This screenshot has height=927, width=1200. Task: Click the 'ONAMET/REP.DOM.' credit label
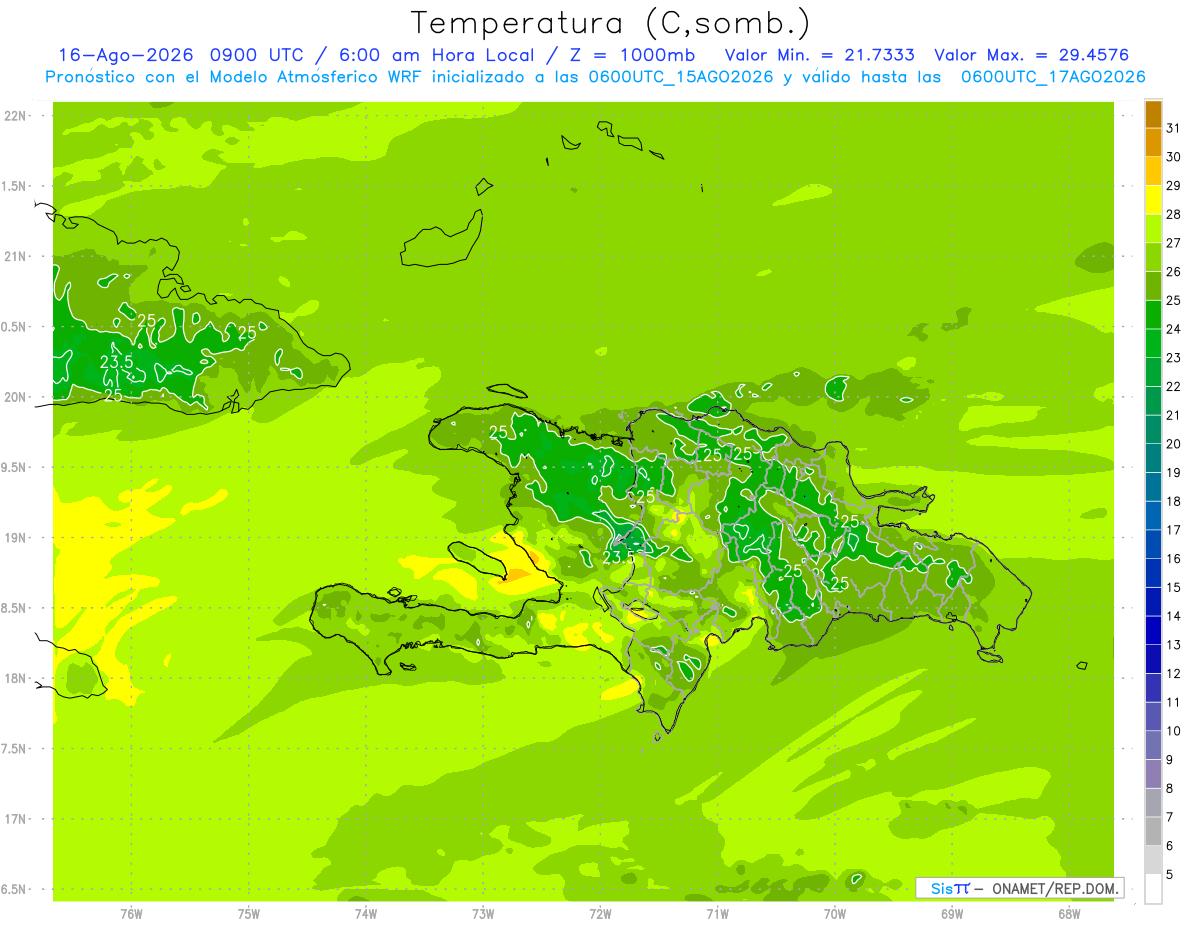point(1055,888)
